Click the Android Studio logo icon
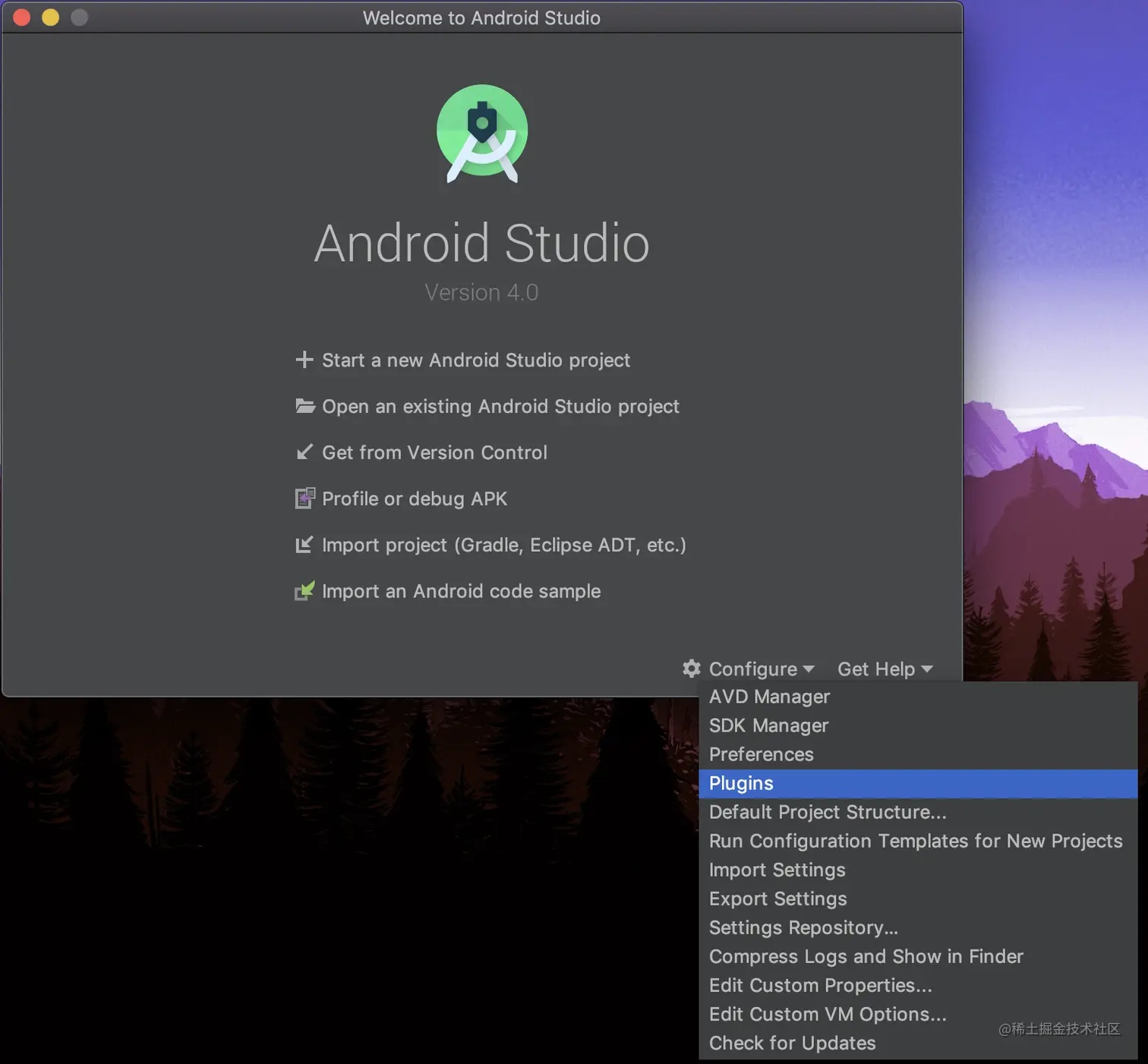This screenshot has width=1148, height=1064. 482,134
